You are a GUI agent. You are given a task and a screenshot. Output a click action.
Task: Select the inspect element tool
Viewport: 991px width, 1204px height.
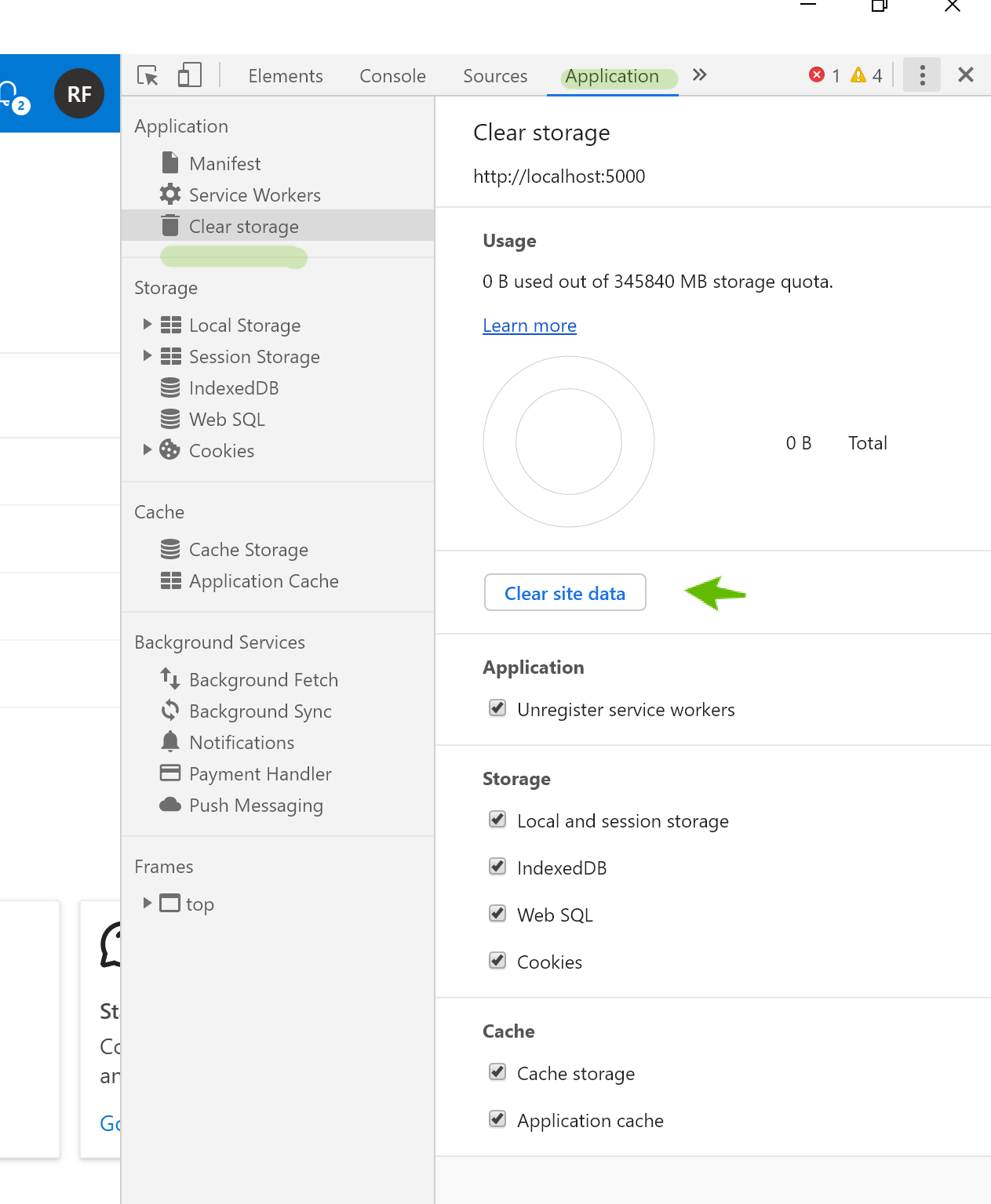tap(148, 75)
